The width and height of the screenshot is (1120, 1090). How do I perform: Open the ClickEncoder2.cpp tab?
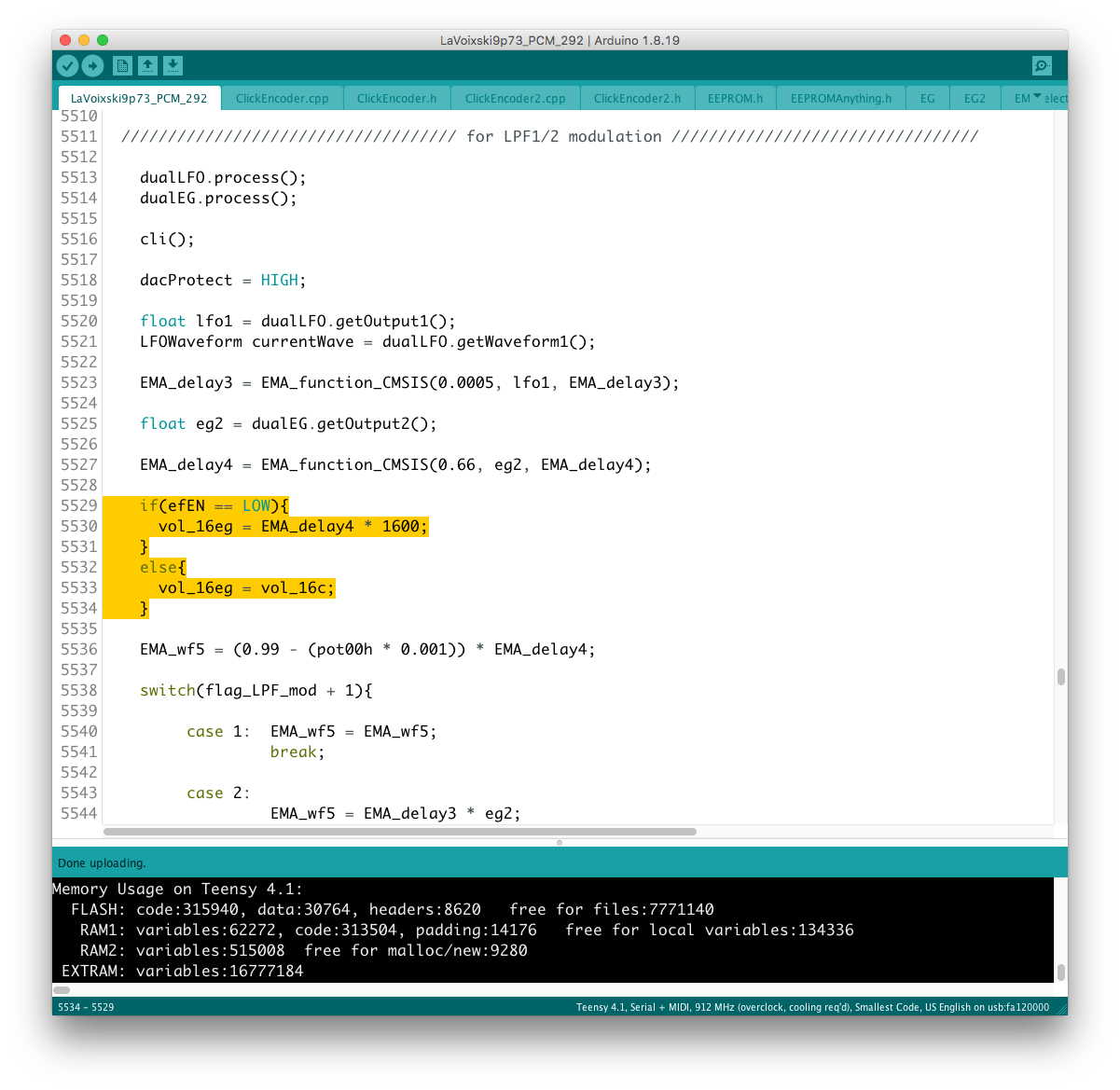(515, 98)
